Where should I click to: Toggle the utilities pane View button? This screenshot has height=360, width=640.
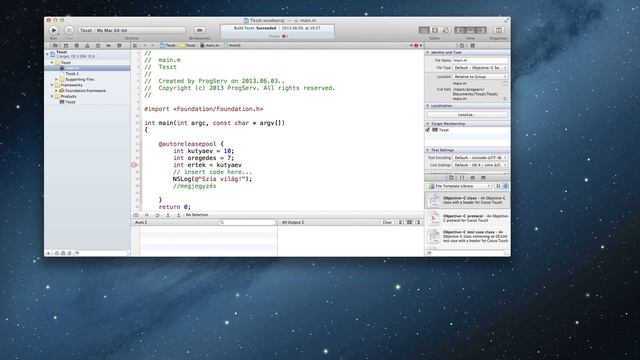(481, 30)
